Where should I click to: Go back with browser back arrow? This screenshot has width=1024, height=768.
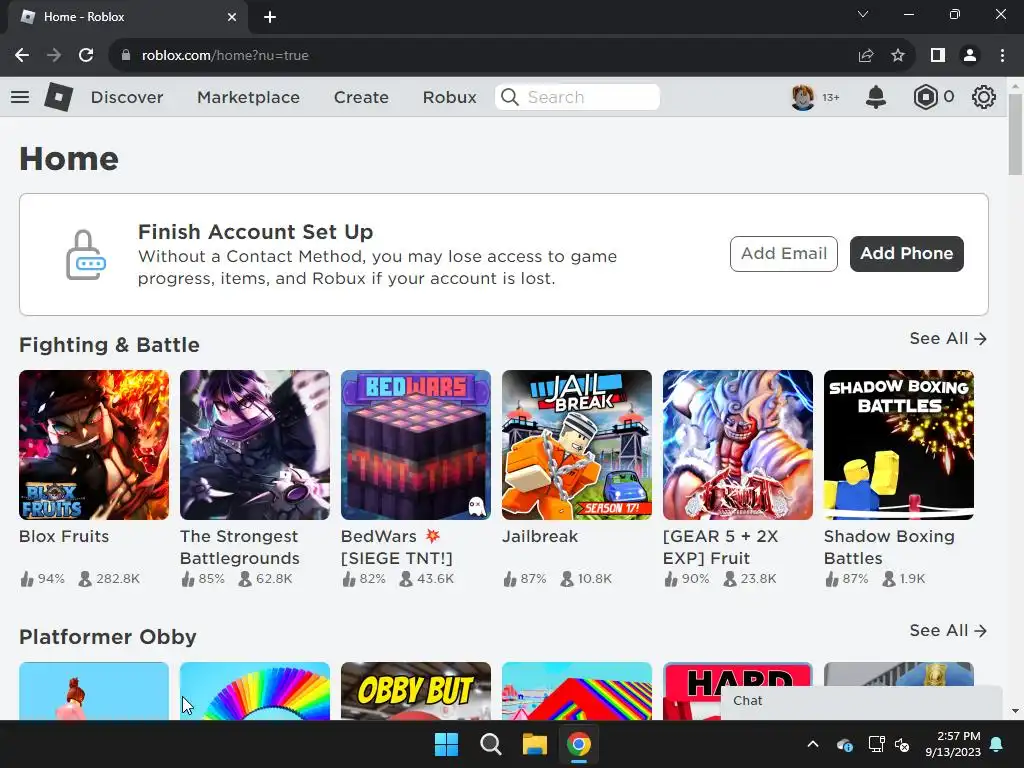click(x=22, y=56)
